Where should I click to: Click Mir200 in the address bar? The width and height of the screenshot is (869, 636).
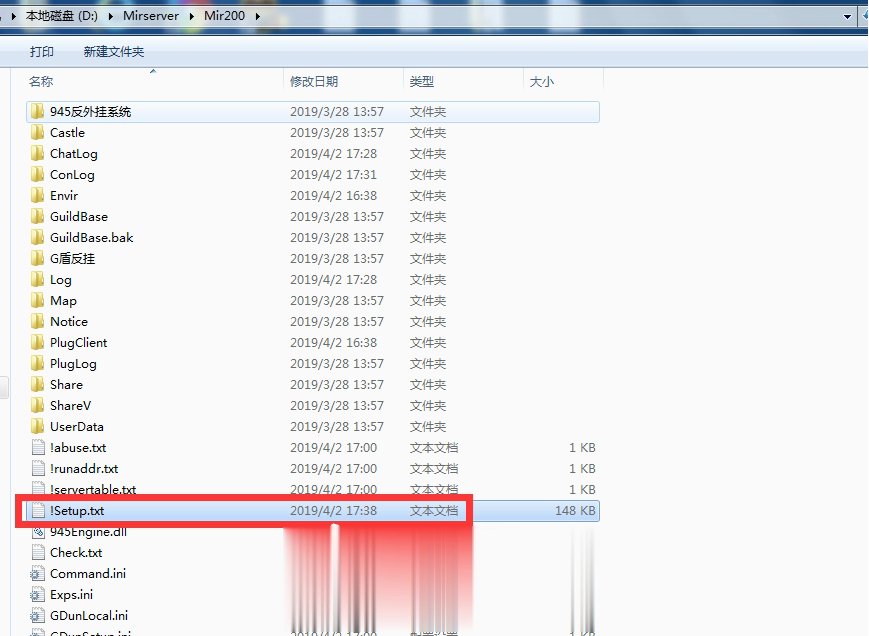pyautogui.click(x=224, y=16)
